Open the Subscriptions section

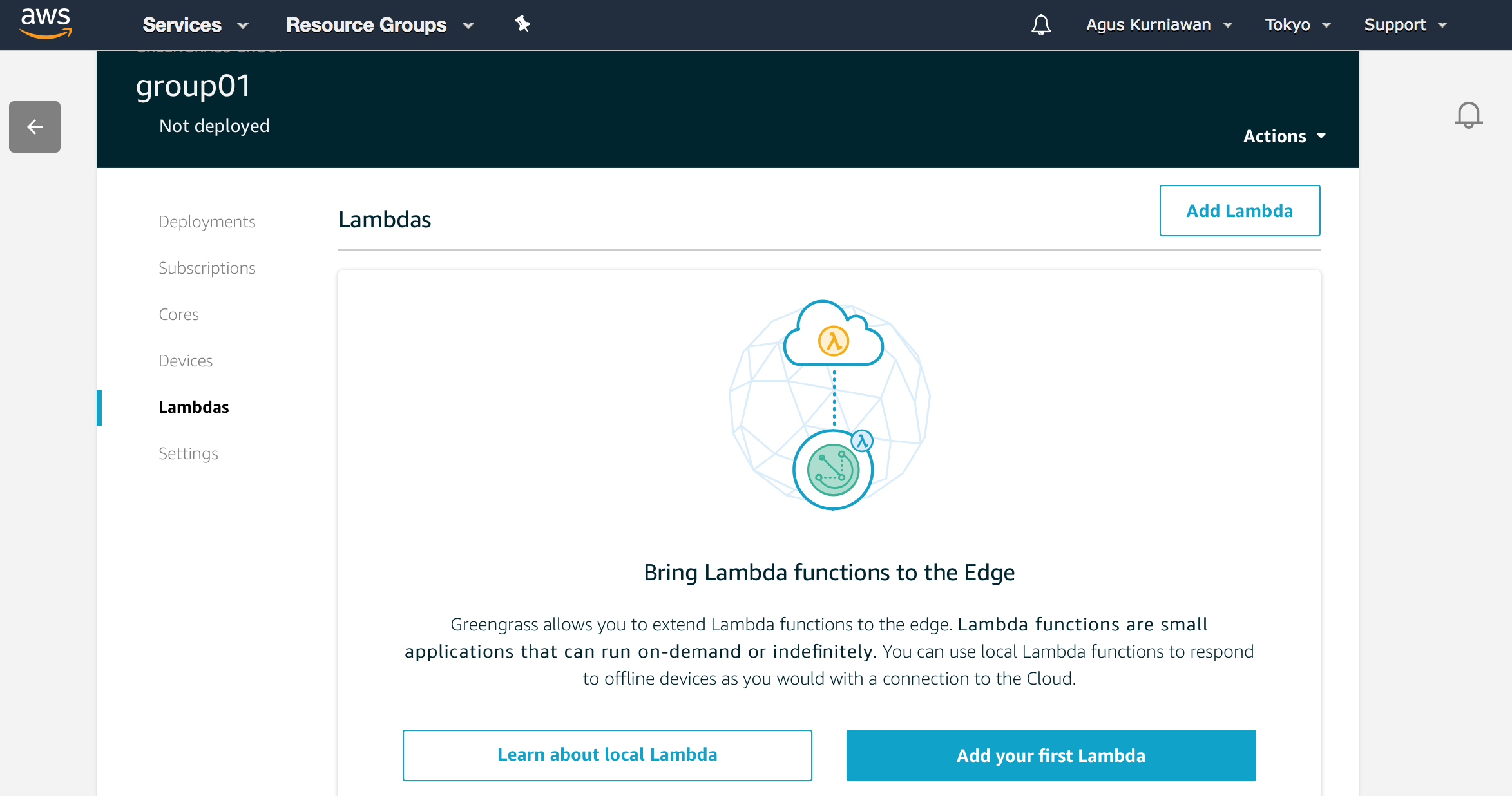[x=207, y=268]
